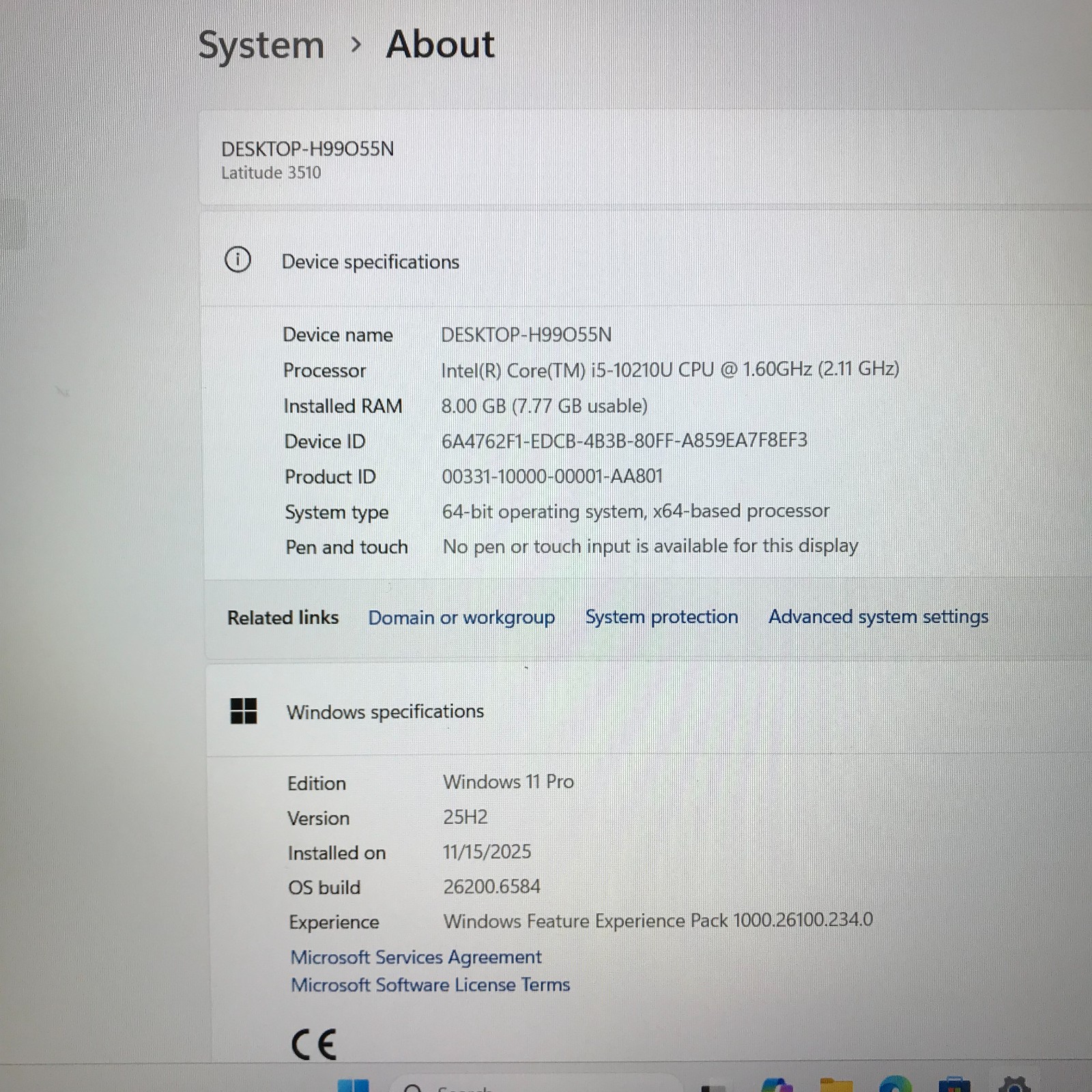Select the Edition value Windows 11 Pro
Screen dimensions: 1092x1092
click(508, 781)
